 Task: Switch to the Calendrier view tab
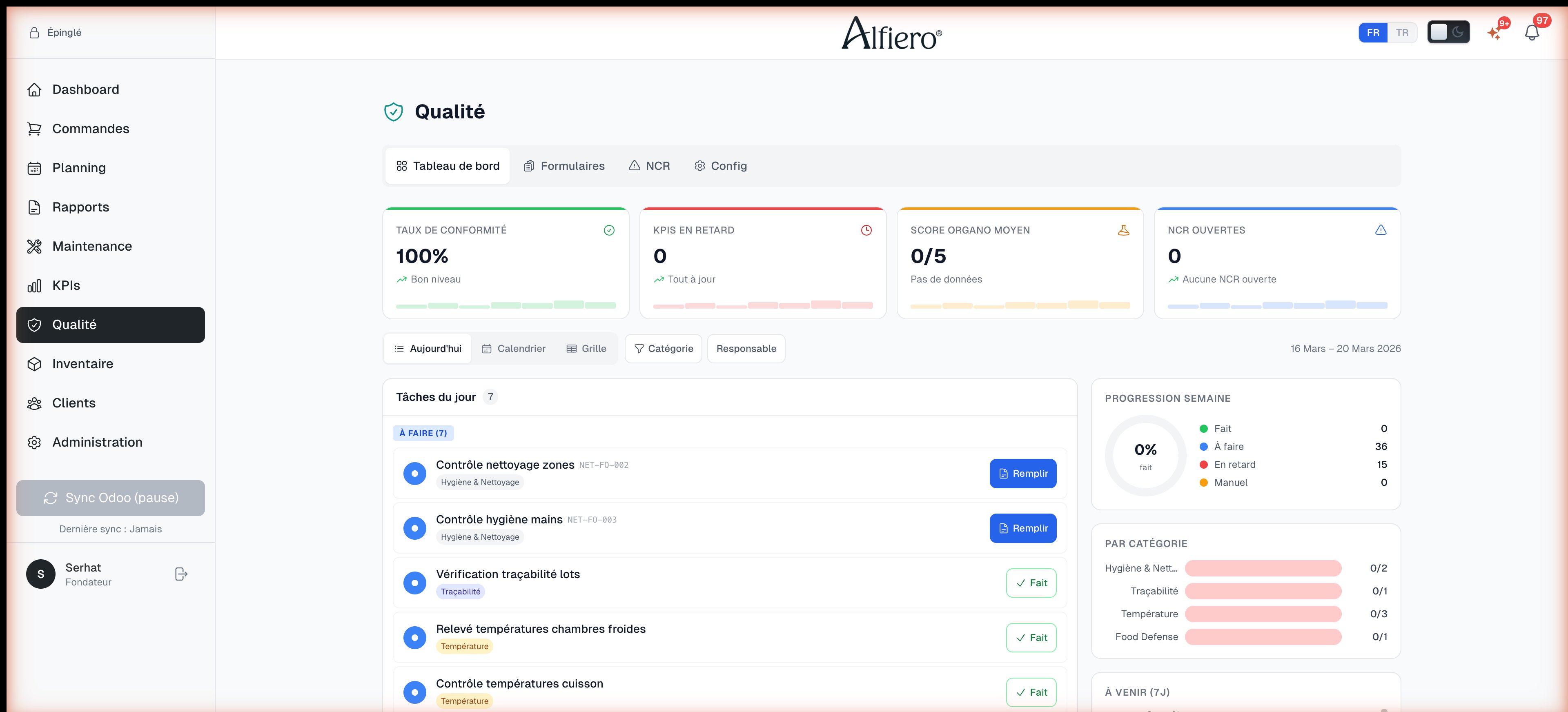click(x=514, y=349)
